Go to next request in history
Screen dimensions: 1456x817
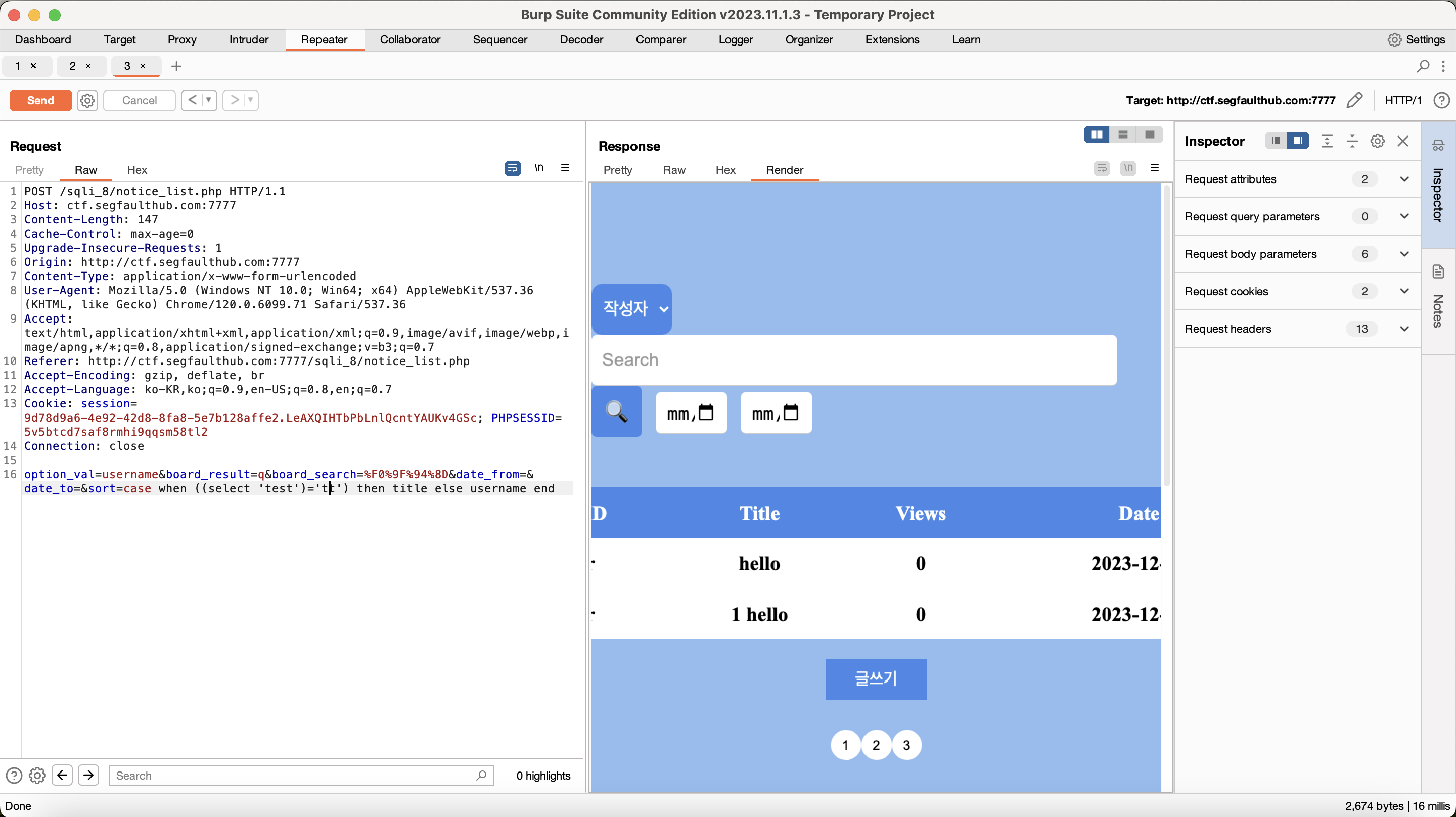(234, 100)
